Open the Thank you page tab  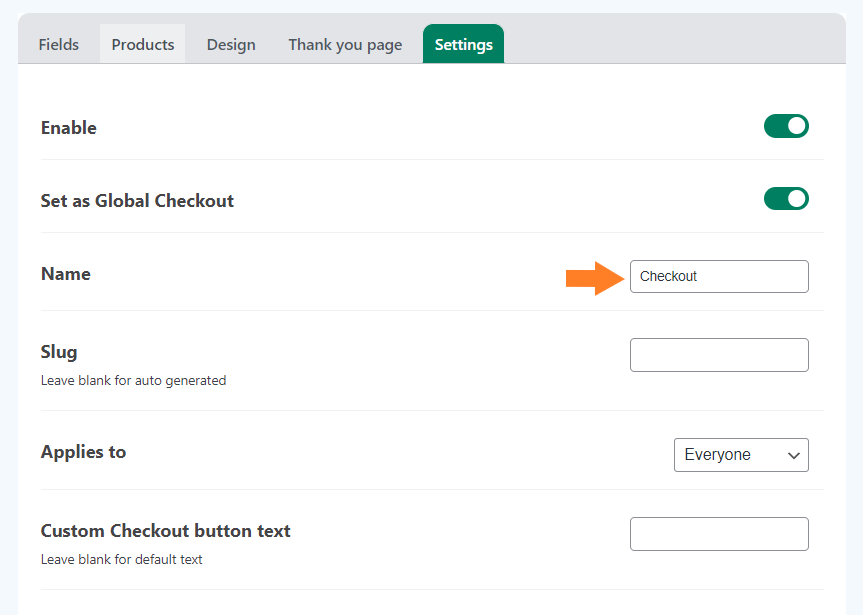click(345, 44)
